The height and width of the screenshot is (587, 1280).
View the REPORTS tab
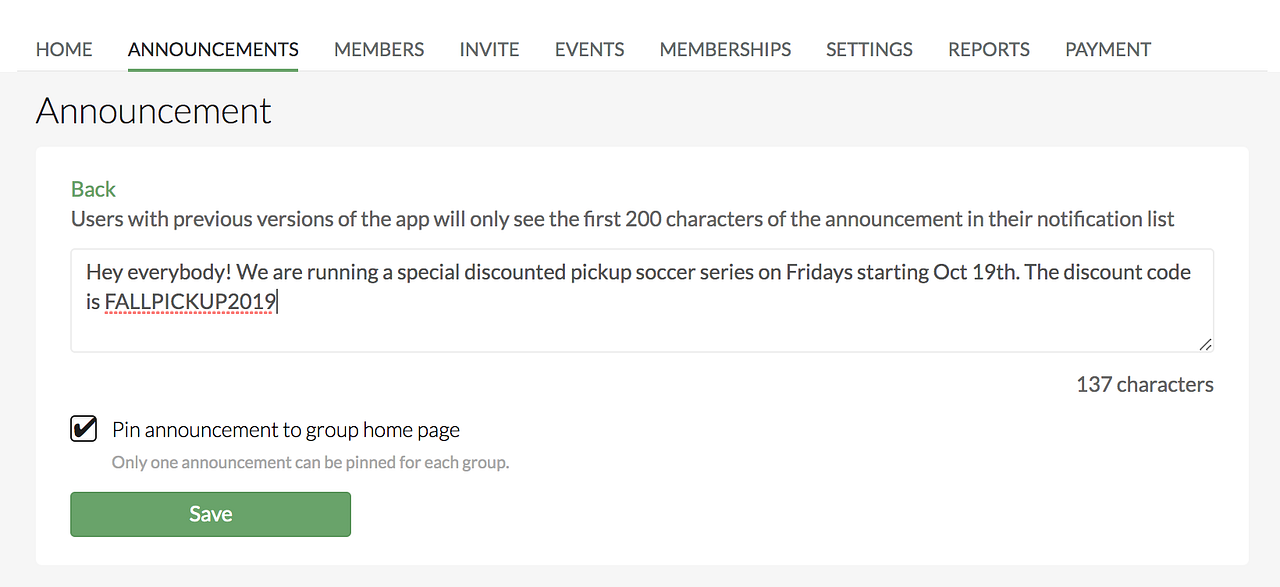(x=988, y=49)
